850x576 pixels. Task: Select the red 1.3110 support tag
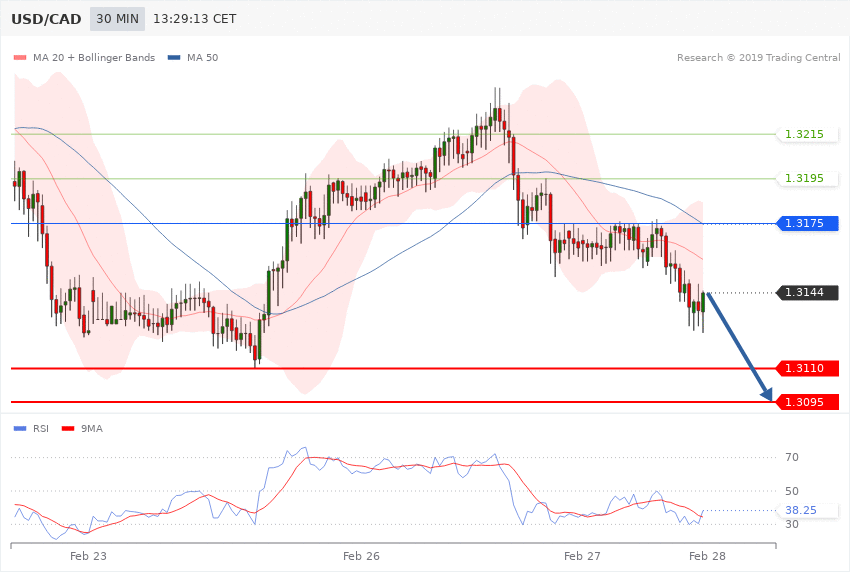point(808,368)
